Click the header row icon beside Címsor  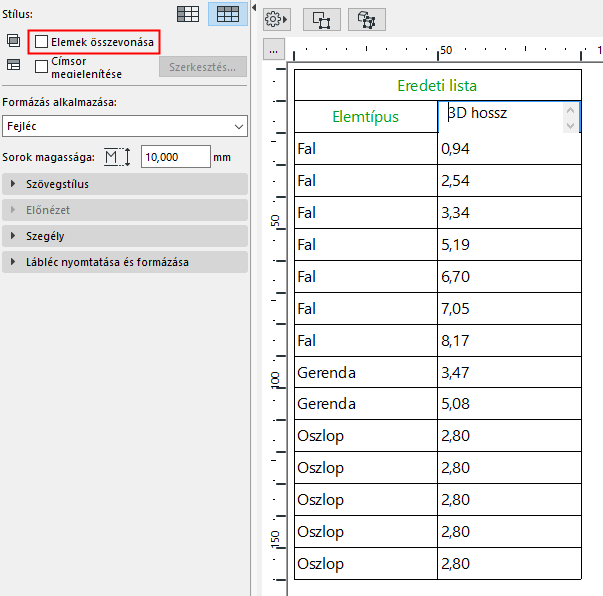13,66
